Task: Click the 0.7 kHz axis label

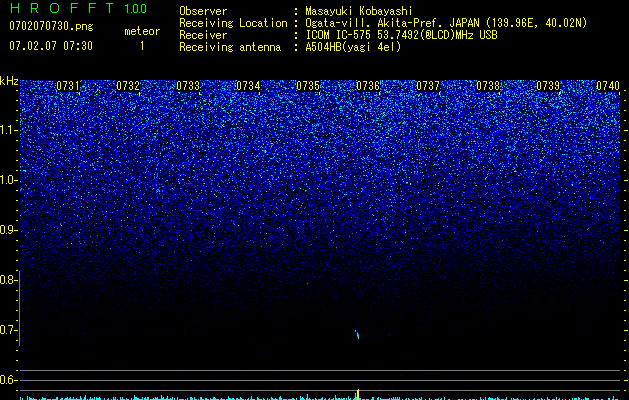Action: point(8,330)
